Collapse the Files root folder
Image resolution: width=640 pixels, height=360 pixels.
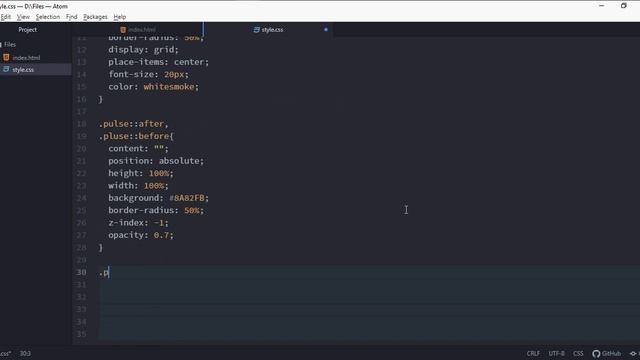tap(10, 44)
